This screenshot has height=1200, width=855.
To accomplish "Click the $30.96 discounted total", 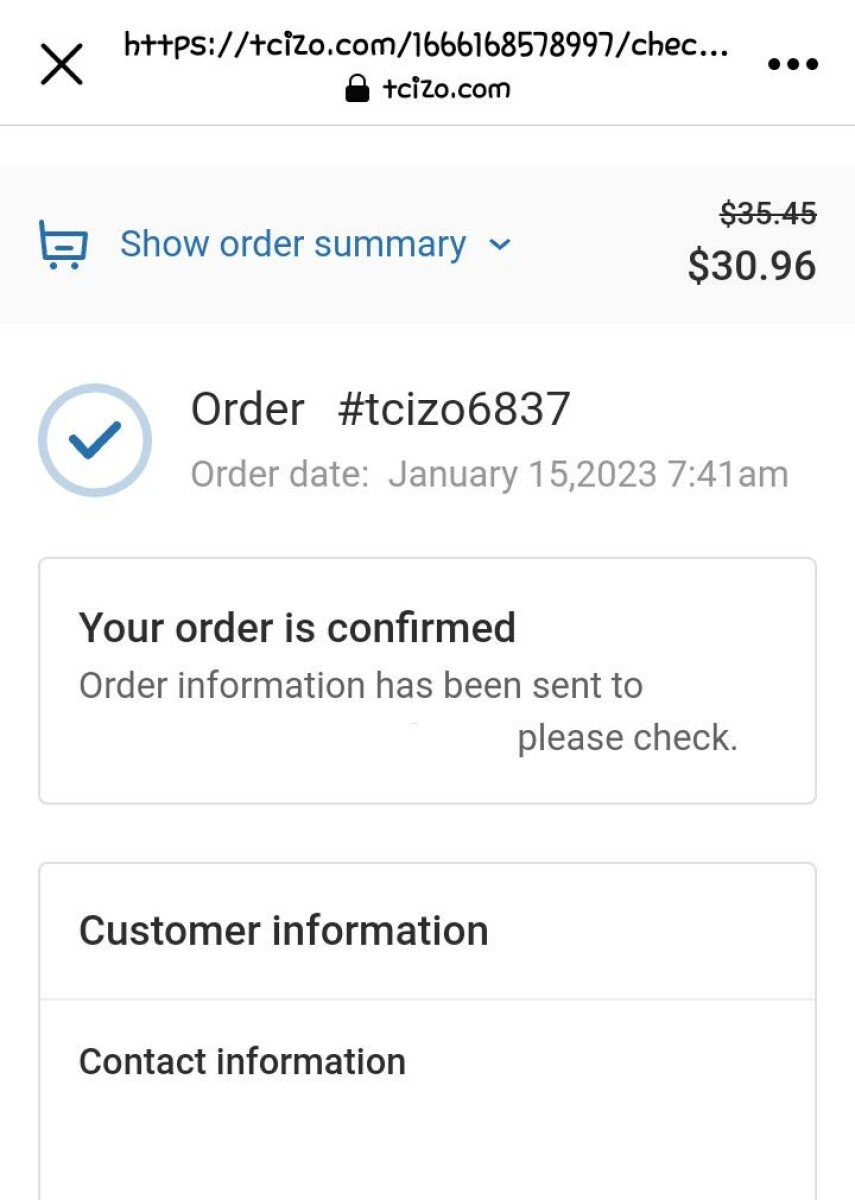I will 751,266.
